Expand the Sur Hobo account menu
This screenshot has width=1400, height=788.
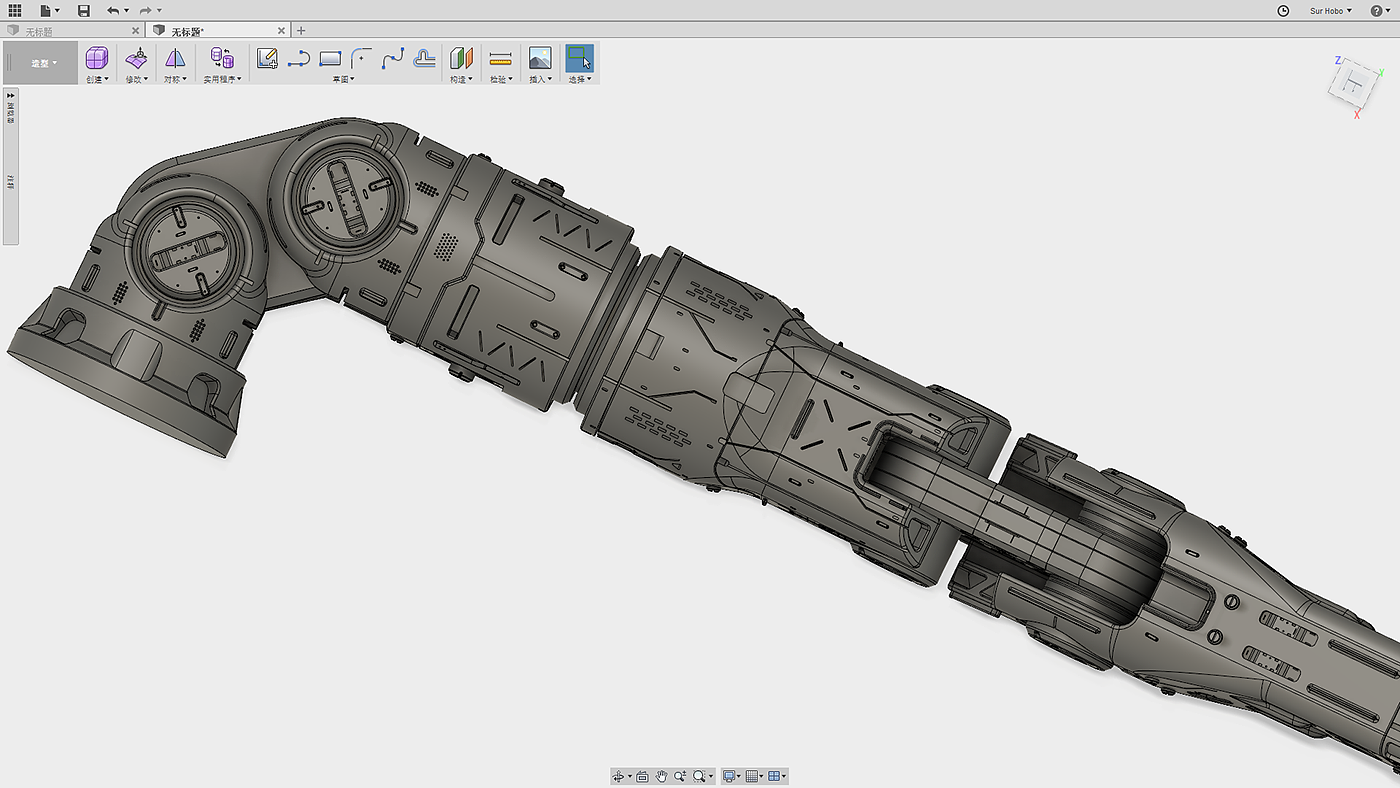pyautogui.click(x=1330, y=11)
